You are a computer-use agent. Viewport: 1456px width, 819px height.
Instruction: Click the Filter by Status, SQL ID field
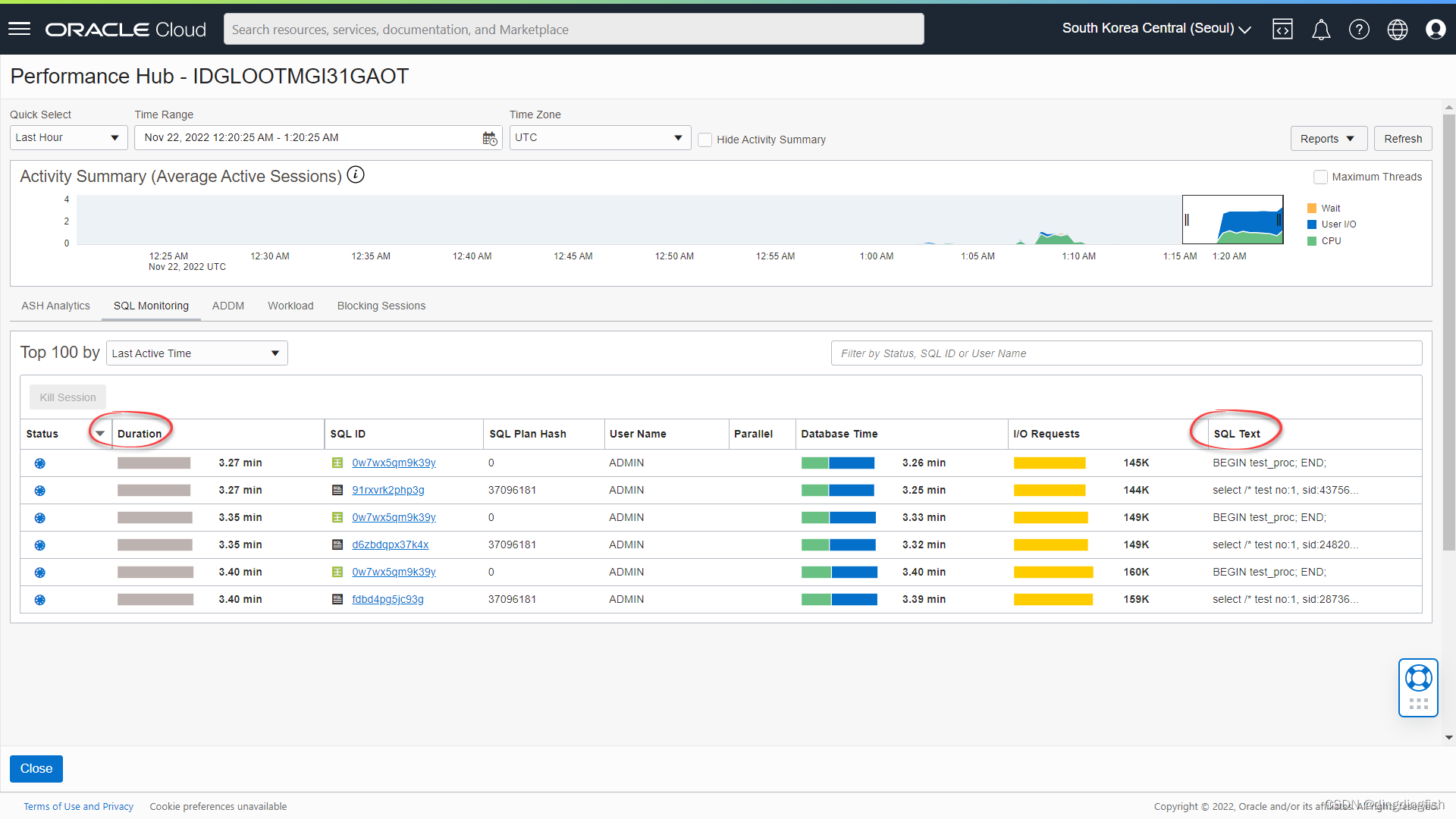click(x=1126, y=353)
